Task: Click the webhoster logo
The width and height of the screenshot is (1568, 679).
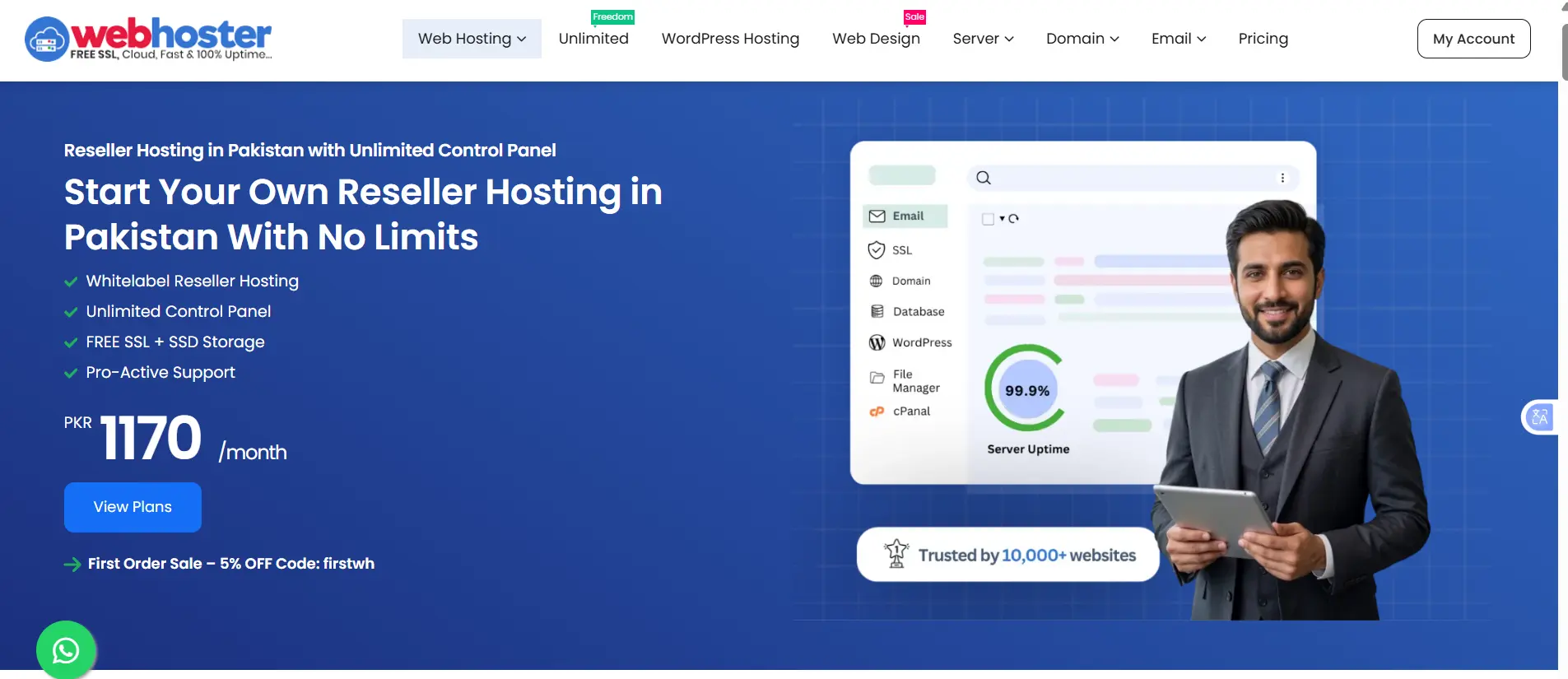Action: pos(148,39)
